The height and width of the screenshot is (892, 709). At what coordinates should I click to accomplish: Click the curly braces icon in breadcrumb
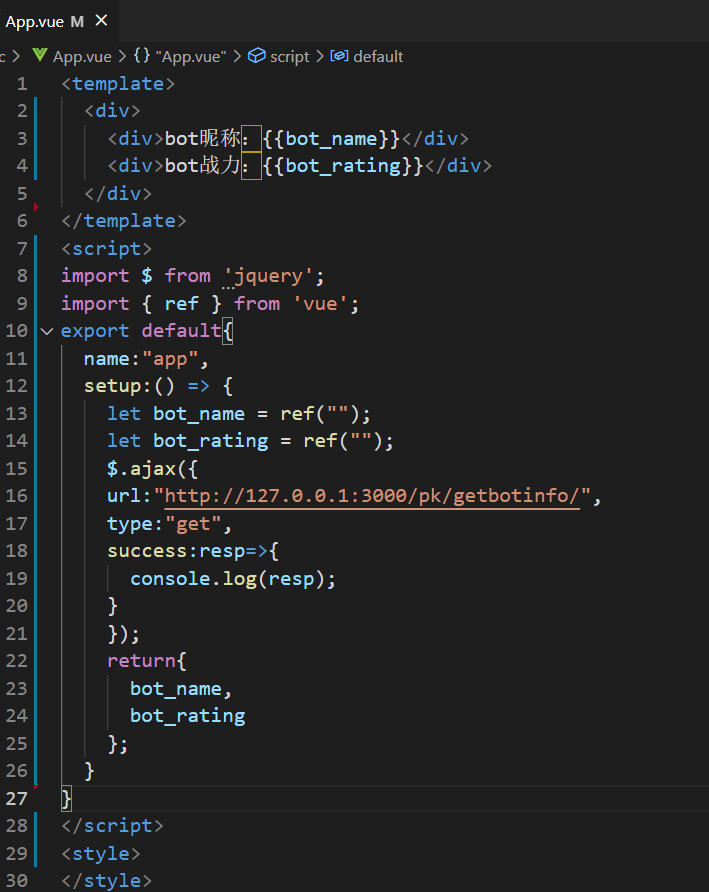(141, 57)
